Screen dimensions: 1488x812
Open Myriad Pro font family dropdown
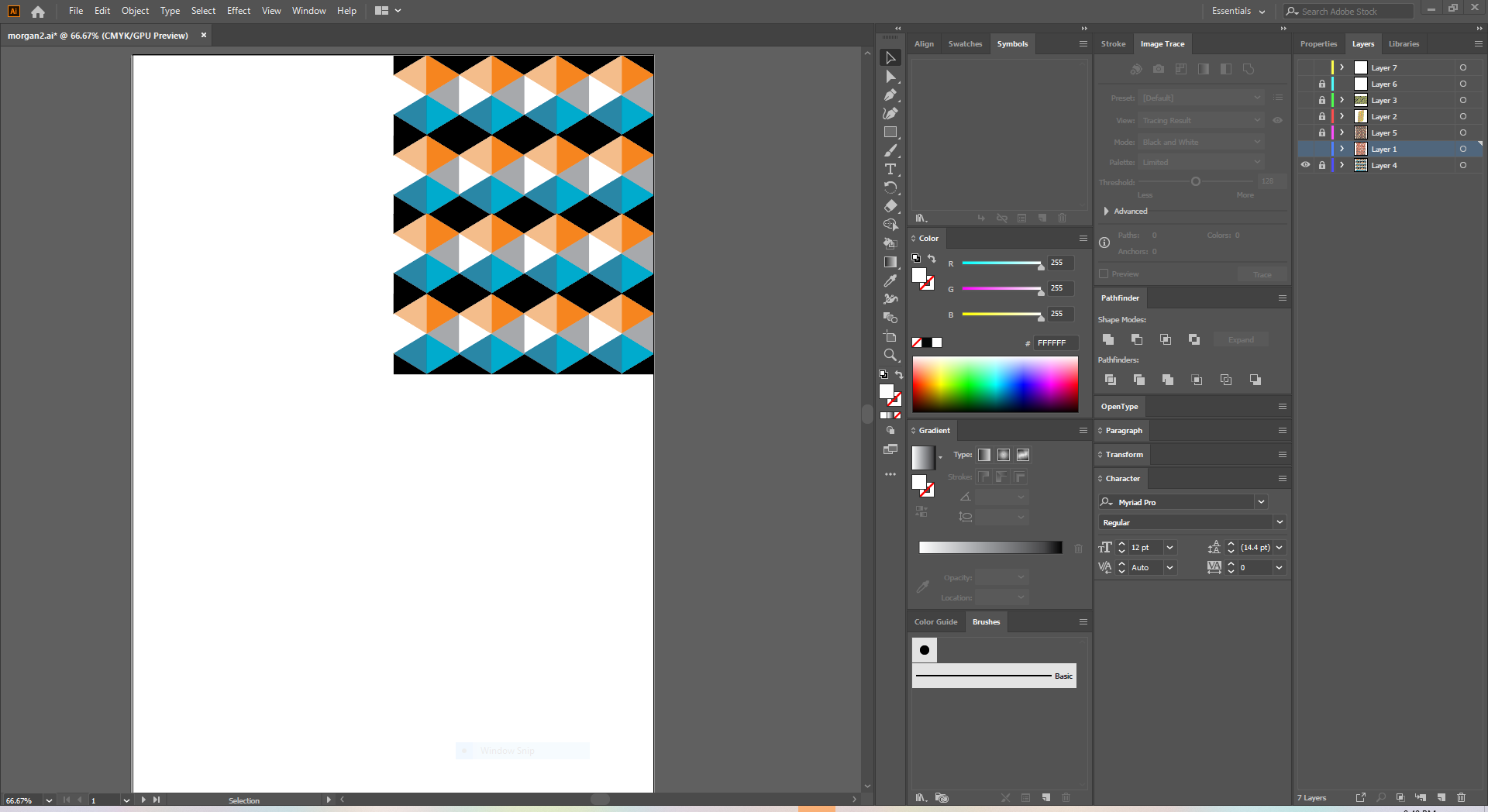tap(1262, 502)
